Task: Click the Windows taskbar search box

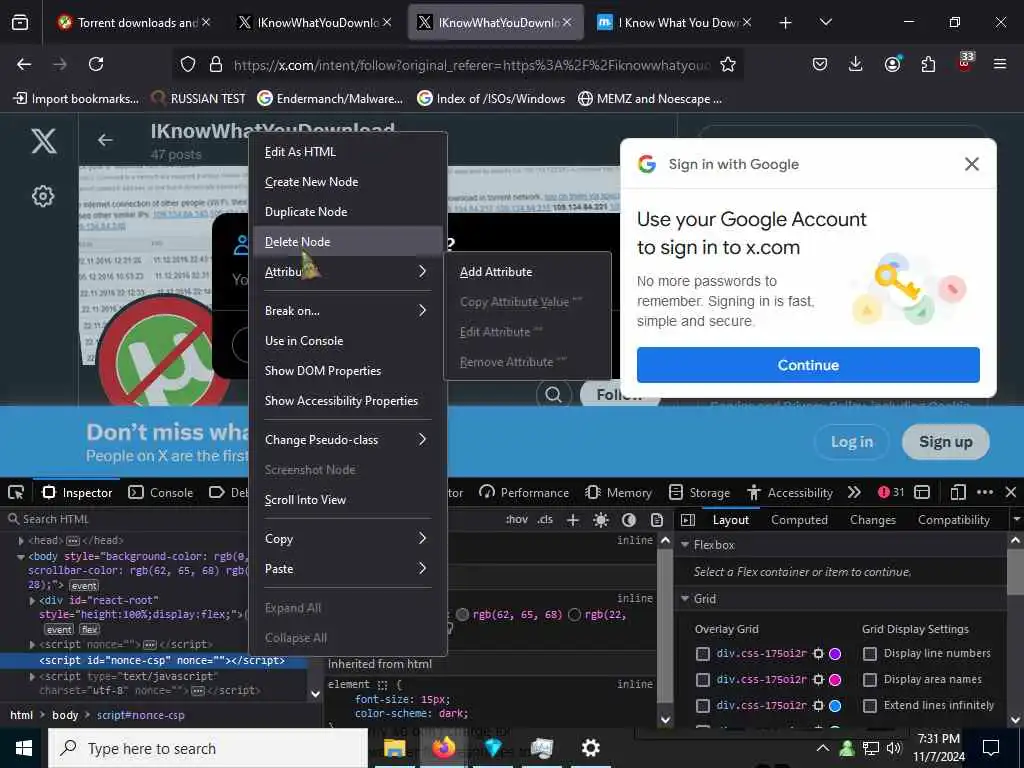Action: pyautogui.click(x=208, y=748)
